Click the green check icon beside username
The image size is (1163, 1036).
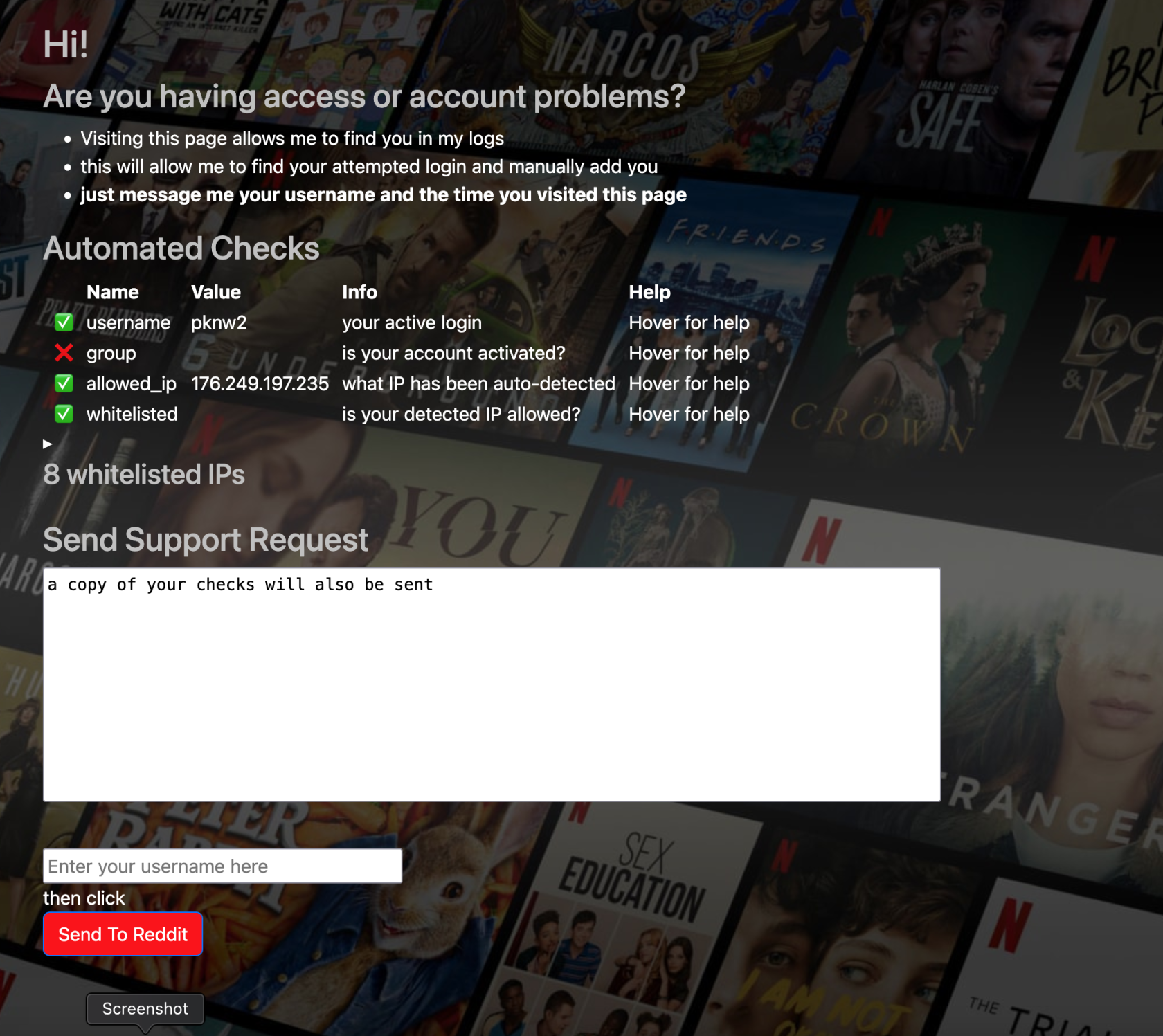[x=64, y=322]
